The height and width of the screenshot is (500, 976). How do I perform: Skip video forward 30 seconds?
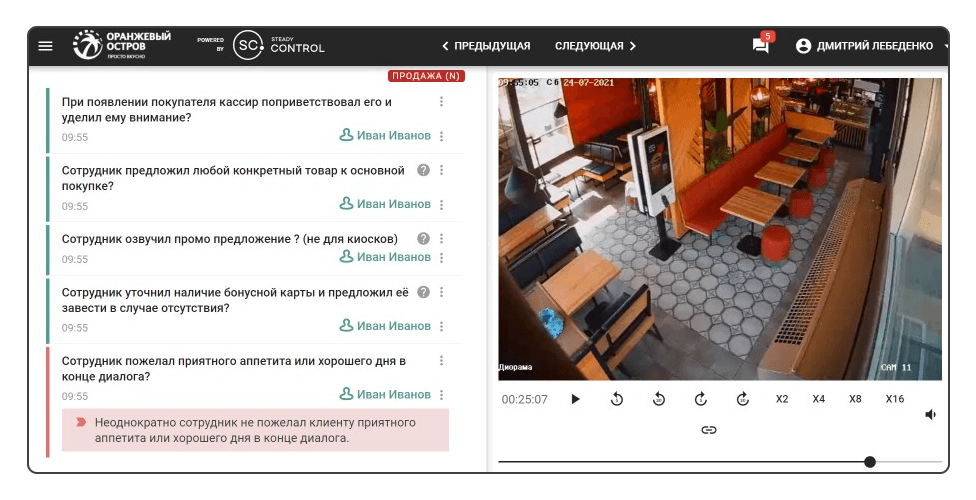point(742,399)
